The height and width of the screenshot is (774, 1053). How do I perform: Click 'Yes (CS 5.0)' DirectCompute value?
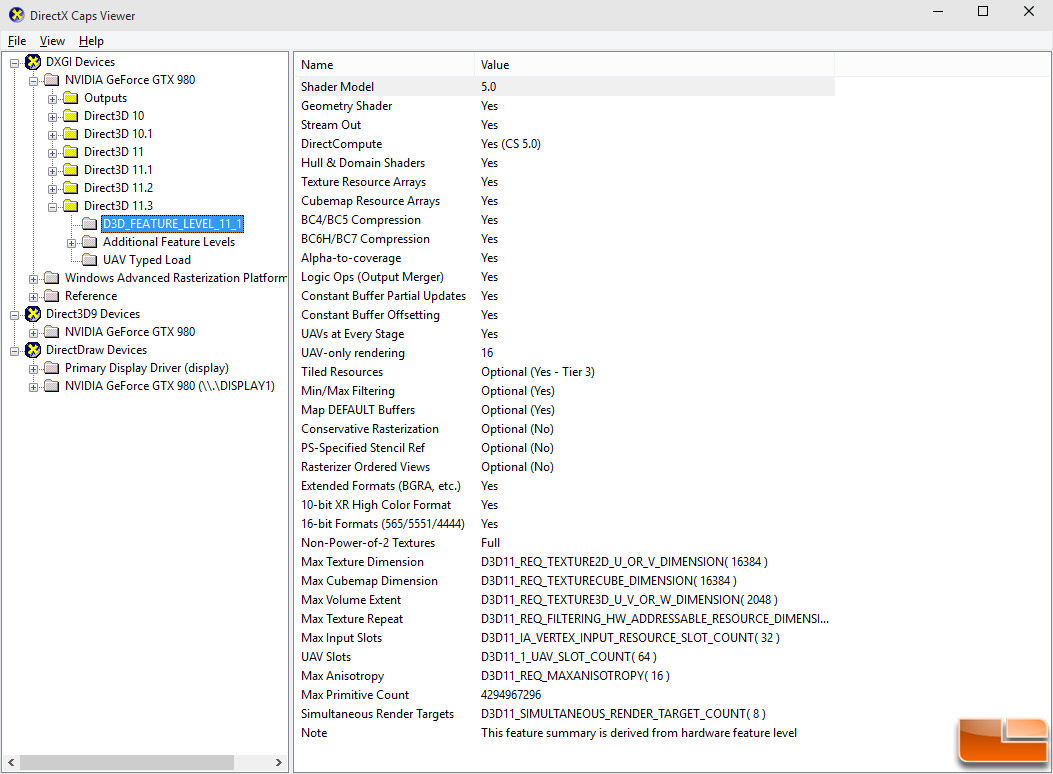[x=511, y=144]
